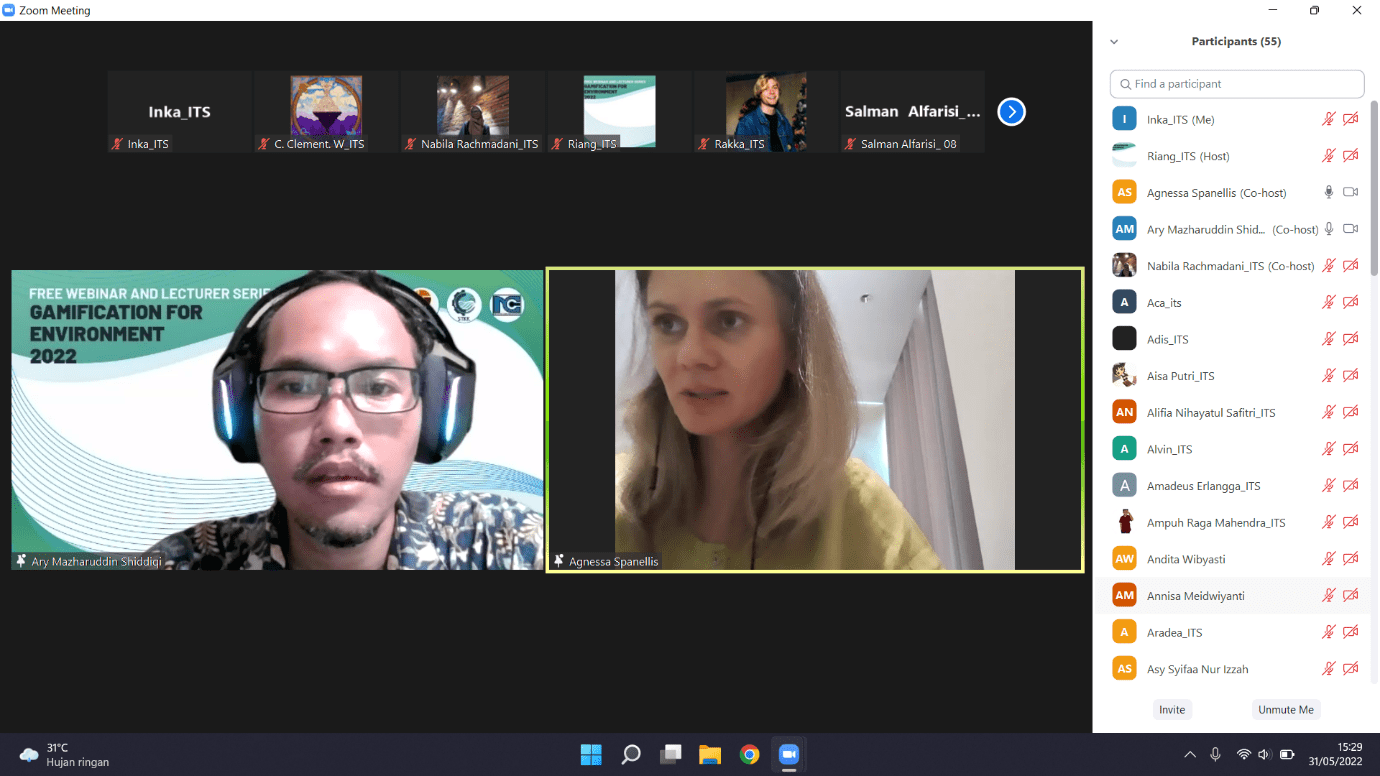Open Chrome from the taskbar
Viewport: 1380px width, 776px height.
pyautogui.click(x=749, y=754)
